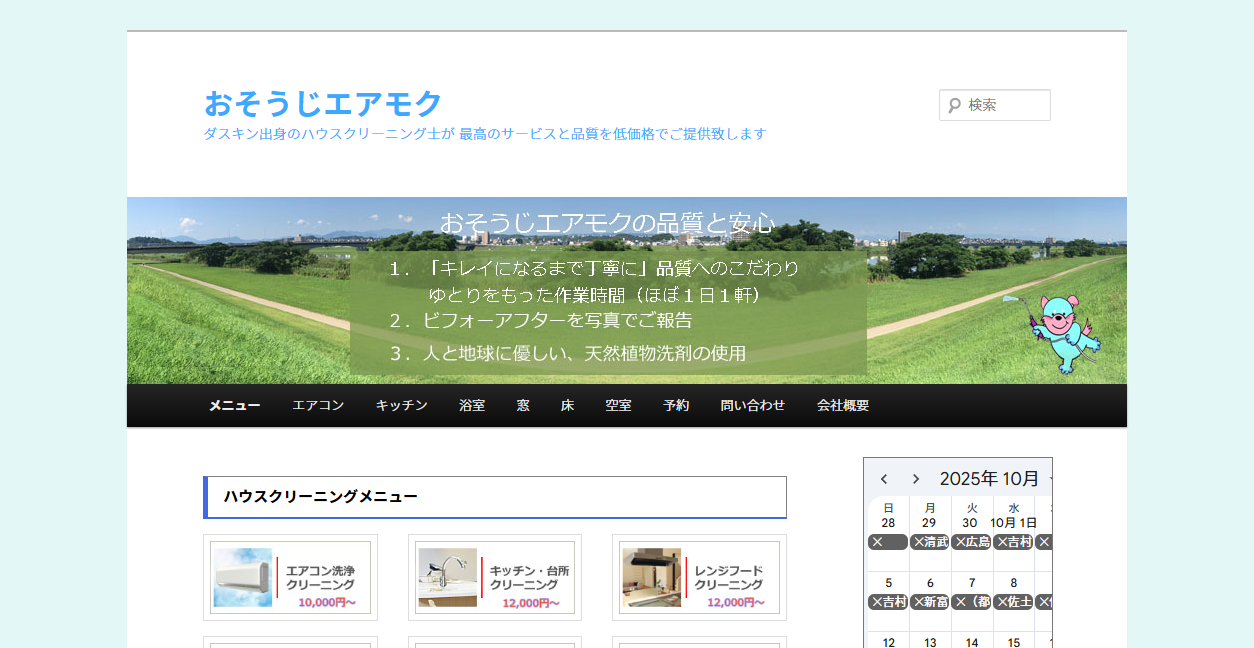
Task: Click the ×吉村 event badge on October 1
Action: click(1013, 542)
